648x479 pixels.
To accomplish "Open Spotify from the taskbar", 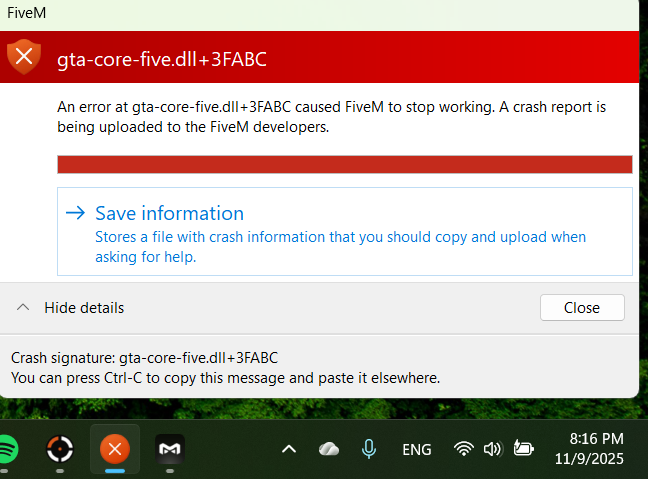I will pyautogui.click(x=8, y=449).
